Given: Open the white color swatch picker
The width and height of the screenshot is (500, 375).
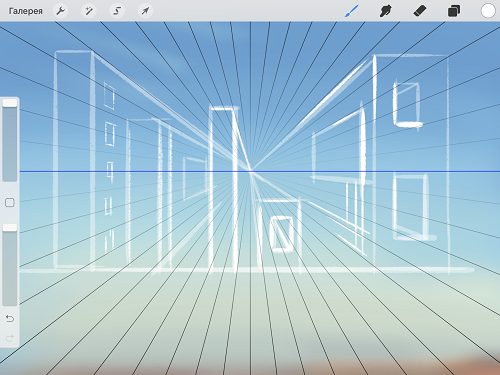Looking at the screenshot, I should [488, 11].
